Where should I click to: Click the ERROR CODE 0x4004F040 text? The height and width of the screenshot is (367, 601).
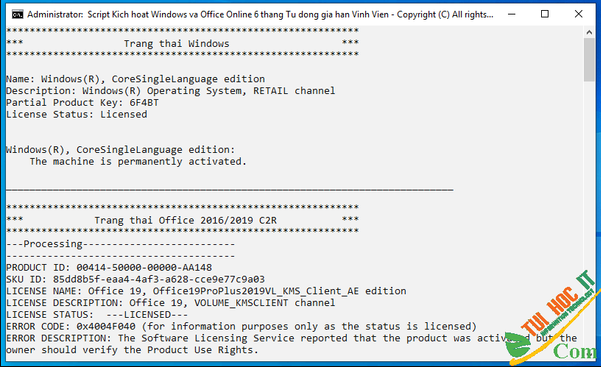pos(71,326)
